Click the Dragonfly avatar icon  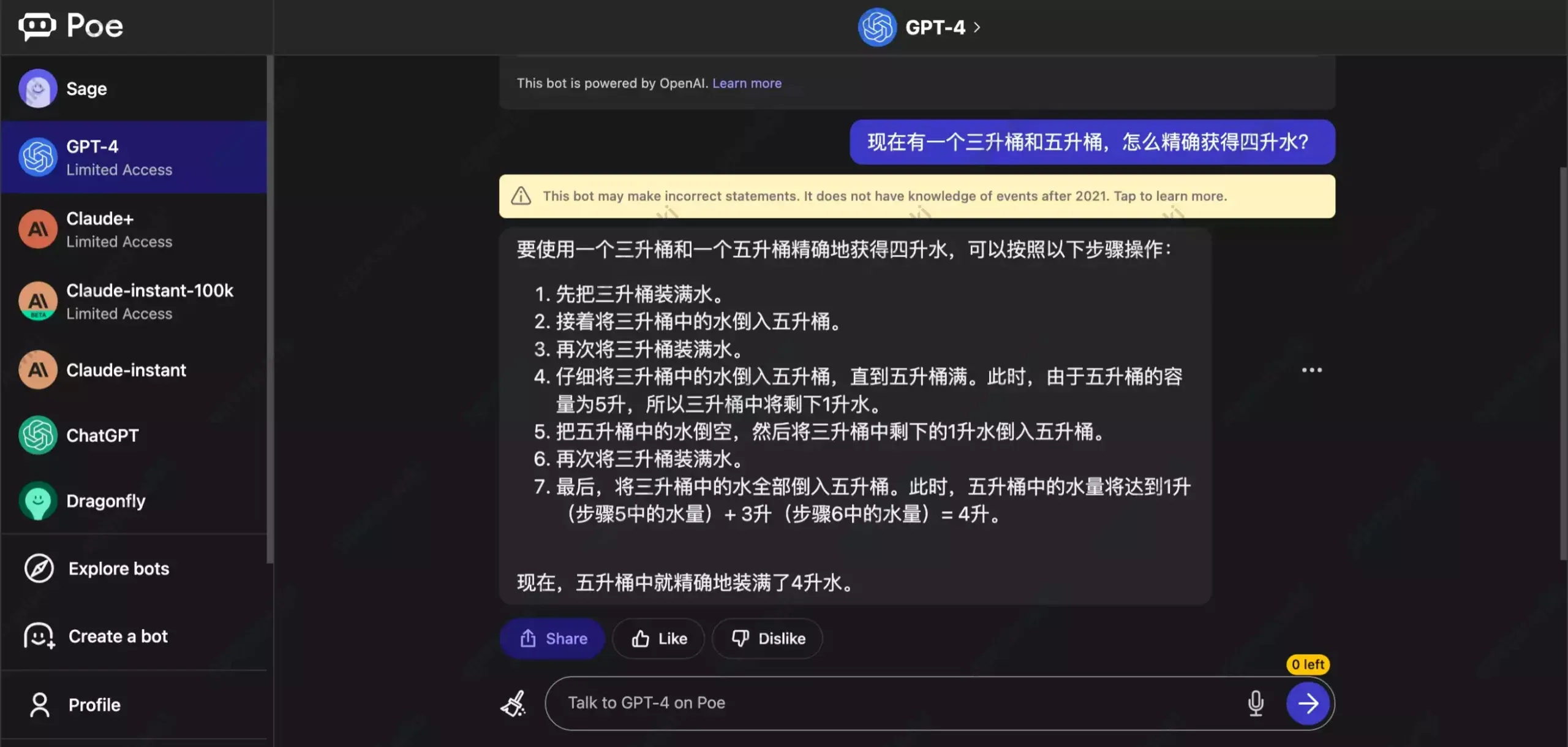pos(38,501)
